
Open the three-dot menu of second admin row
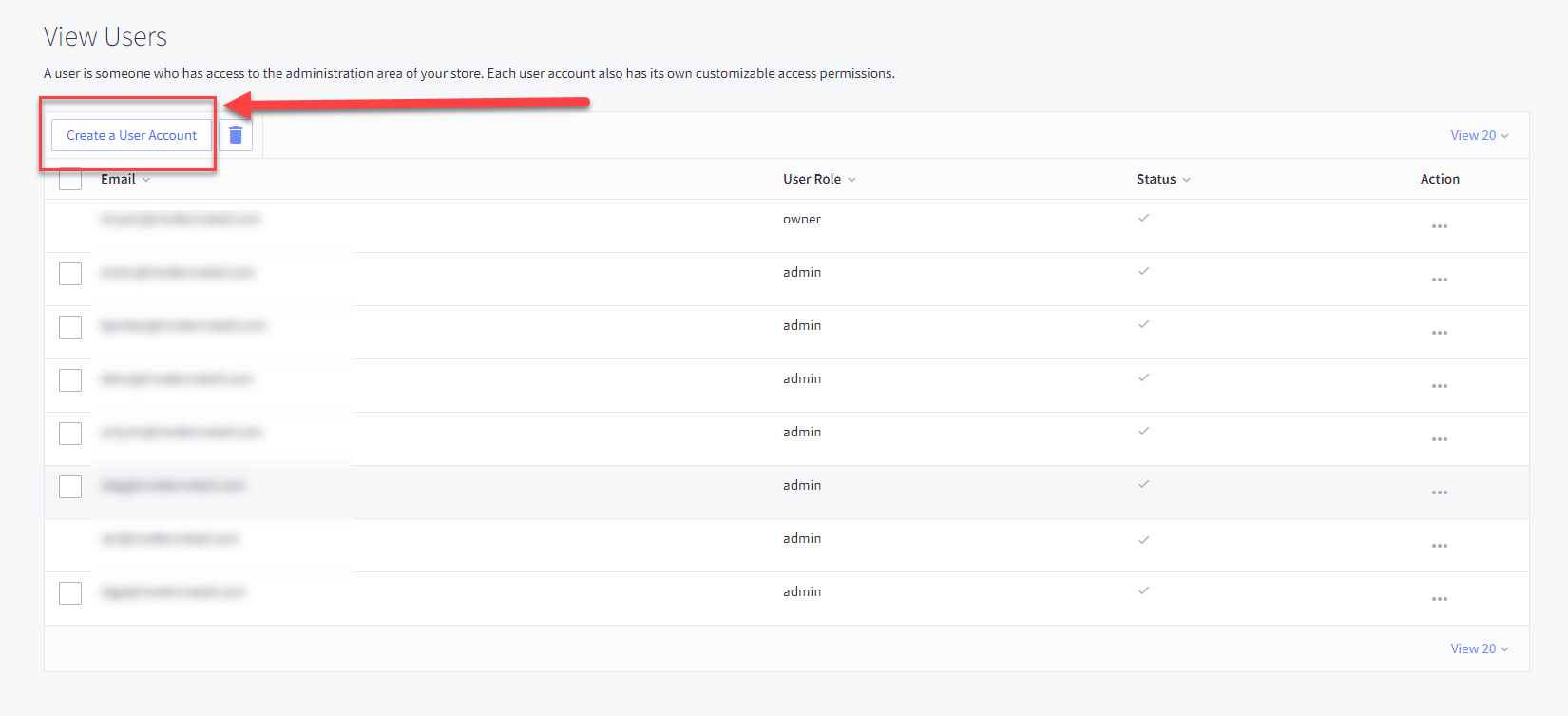click(x=1440, y=333)
